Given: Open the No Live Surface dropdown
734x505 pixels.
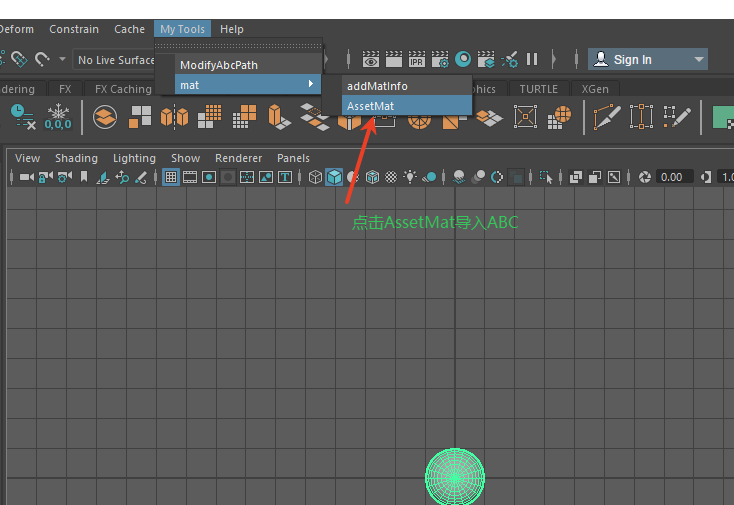Looking at the screenshot, I should coord(114,60).
